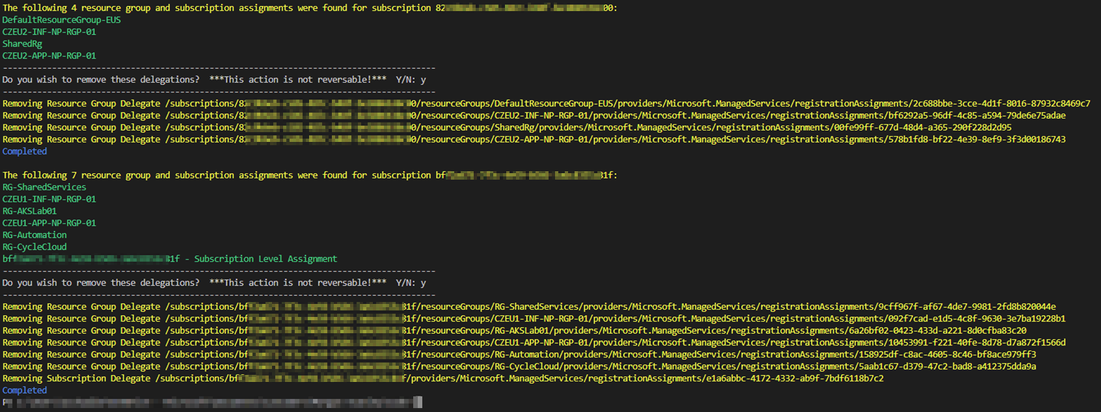This screenshot has height=412, width=1101.
Task: Click the removal line ending 9cff967f-af67-4de7-9981-2fd8b820044e
Action: 529,307
